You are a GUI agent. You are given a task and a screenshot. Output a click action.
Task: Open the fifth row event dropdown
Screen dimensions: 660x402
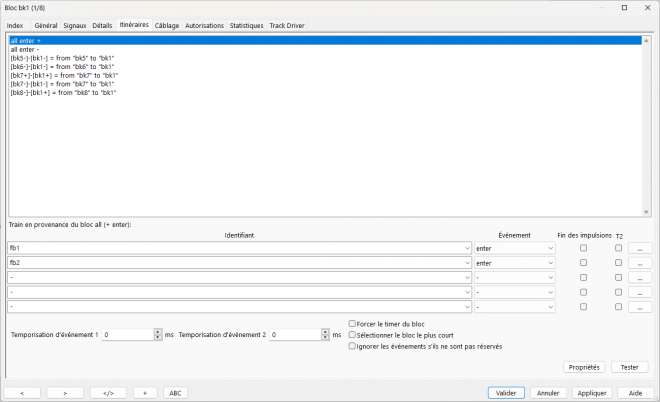pyautogui.click(x=514, y=307)
